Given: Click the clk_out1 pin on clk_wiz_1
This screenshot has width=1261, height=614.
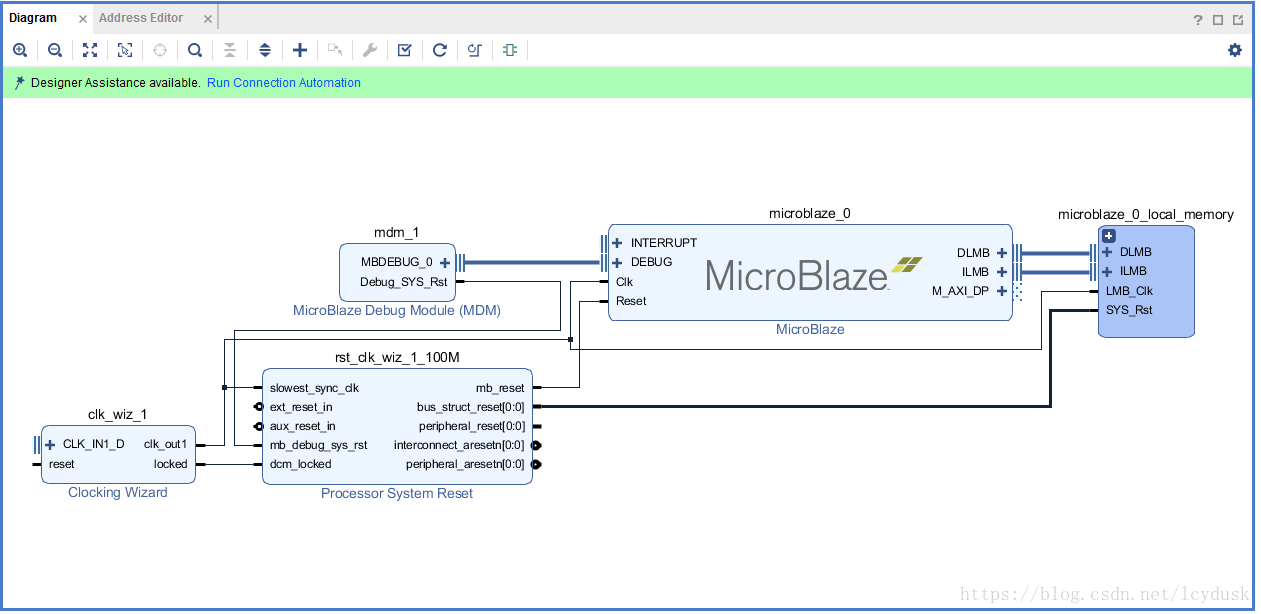Looking at the screenshot, I should pos(165,444).
